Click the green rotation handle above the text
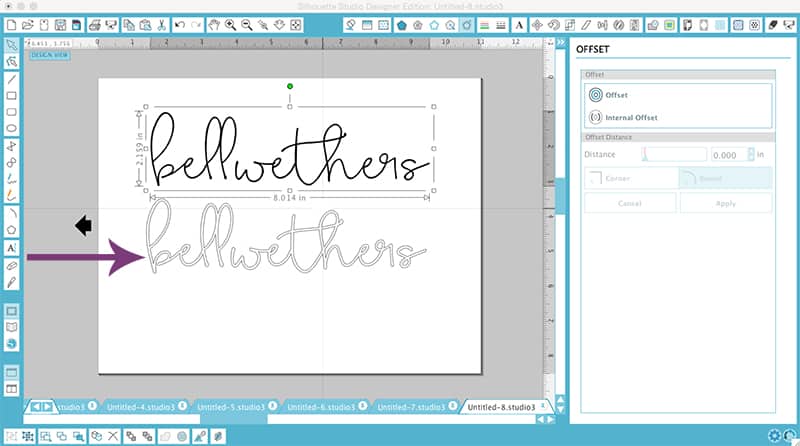Image resolution: width=800 pixels, height=446 pixels. click(x=290, y=86)
